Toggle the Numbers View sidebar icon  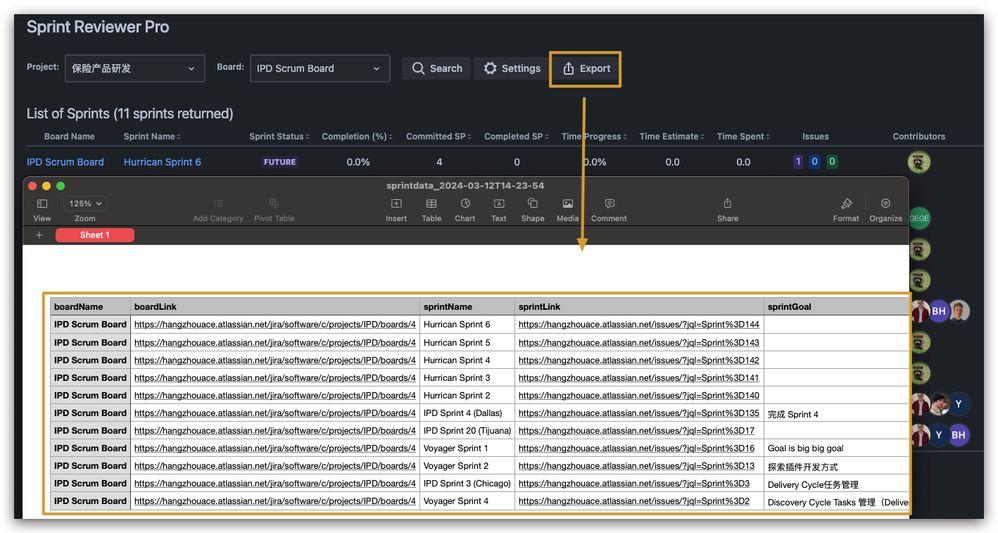pos(42,204)
